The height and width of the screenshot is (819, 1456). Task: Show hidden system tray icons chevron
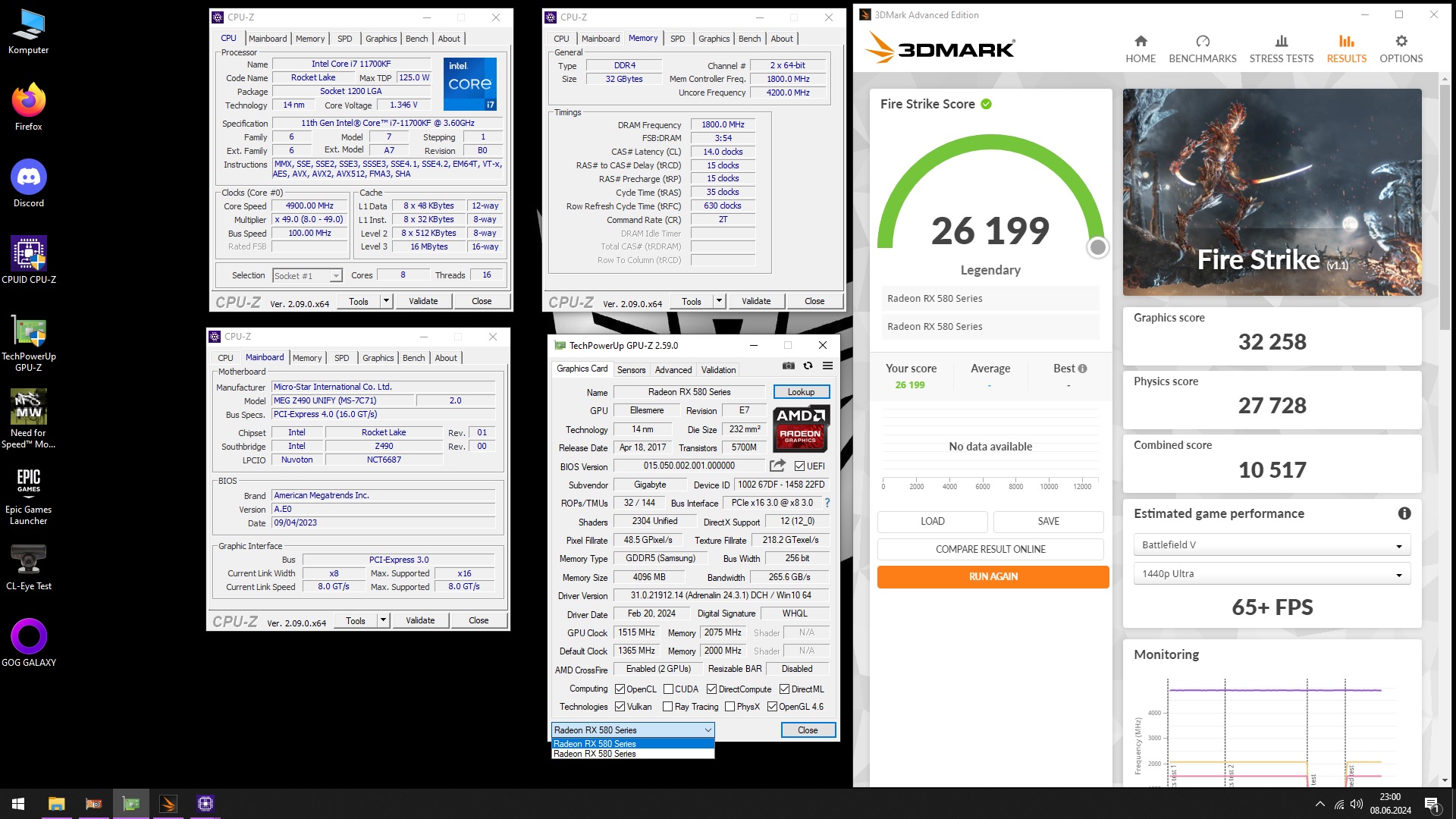tap(1320, 804)
